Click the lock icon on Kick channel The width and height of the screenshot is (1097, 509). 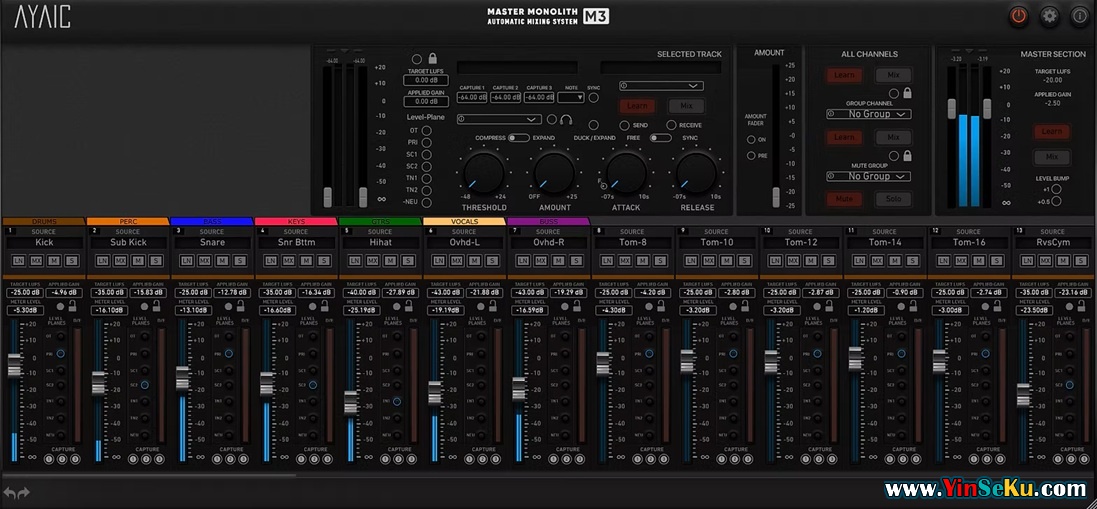[74, 307]
